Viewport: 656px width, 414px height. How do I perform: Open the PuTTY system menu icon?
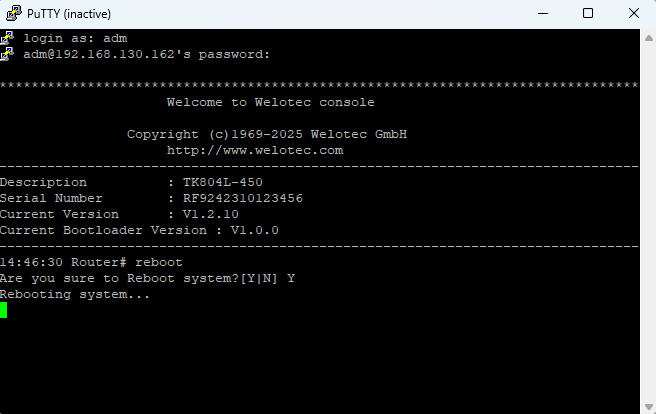pyautogui.click(x=13, y=14)
